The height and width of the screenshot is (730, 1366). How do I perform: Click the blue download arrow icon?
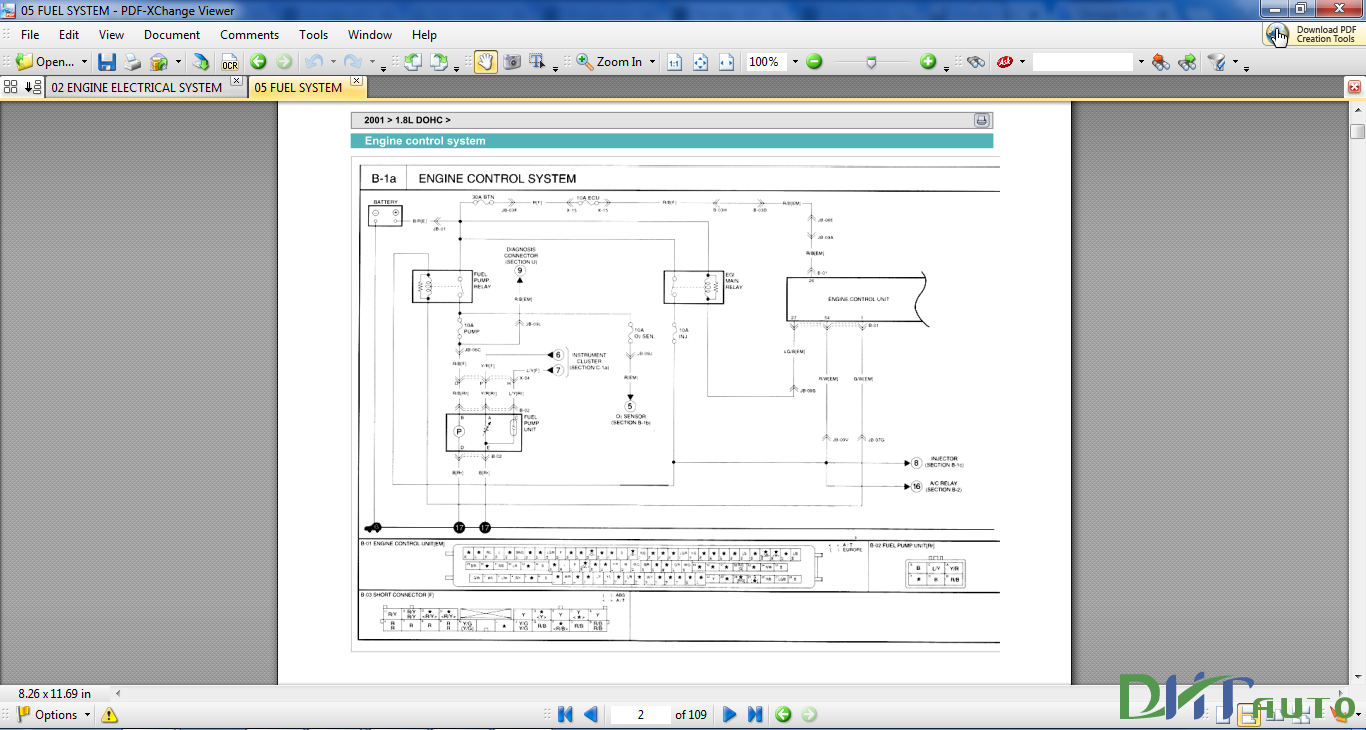[x=202, y=62]
